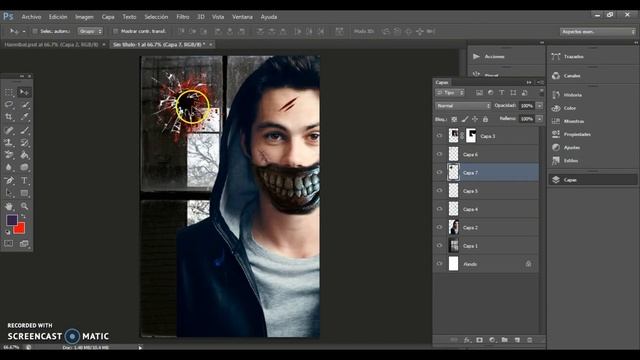Image resolution: width=640 pixels, height=360 pixels.
Task: Select the Sponge tool
Action: pyautogui.click(x=24, y=167)
